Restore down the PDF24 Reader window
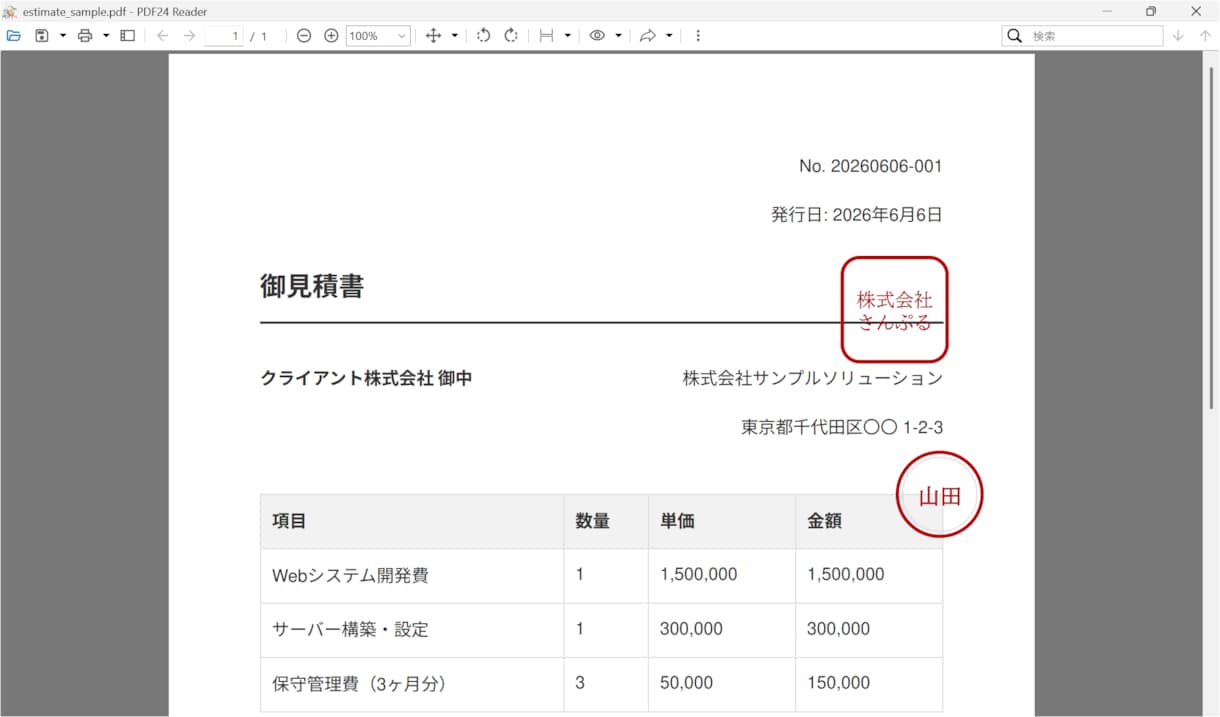Image resolution: width=1220 pixels, height=717 pixels. tap(1151, 11)
